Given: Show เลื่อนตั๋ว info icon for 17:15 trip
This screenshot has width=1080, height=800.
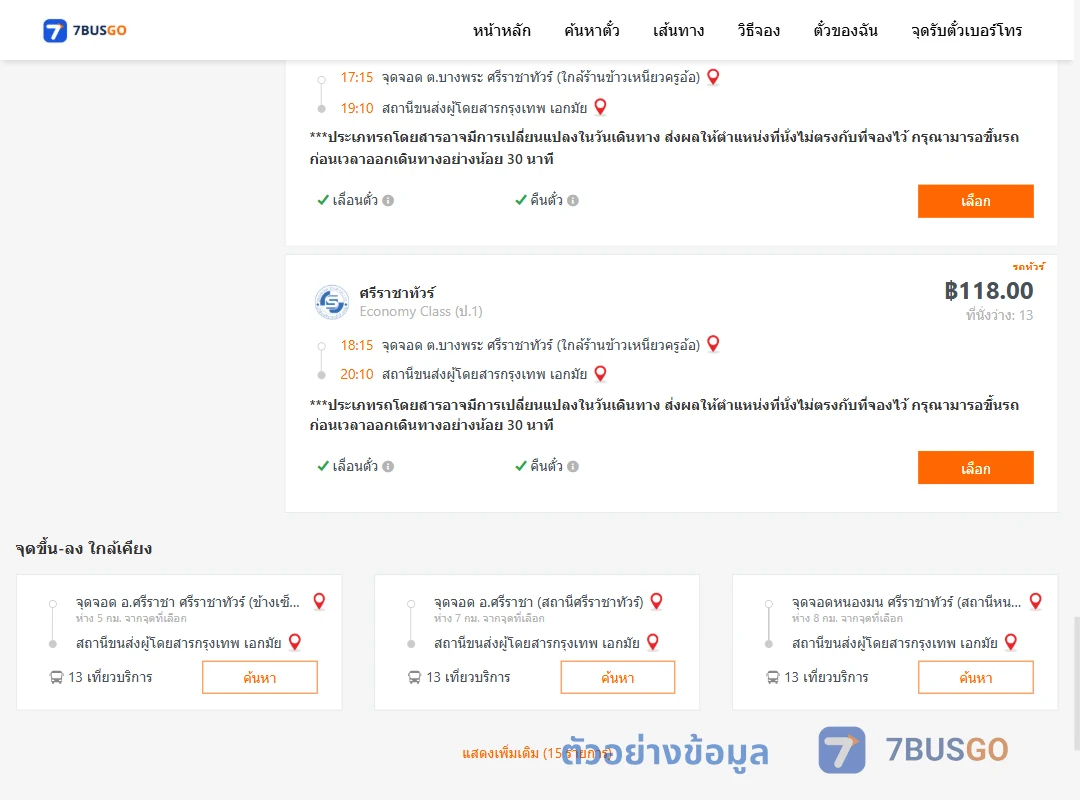Looking at the screenshot, I should pos(388,201).
